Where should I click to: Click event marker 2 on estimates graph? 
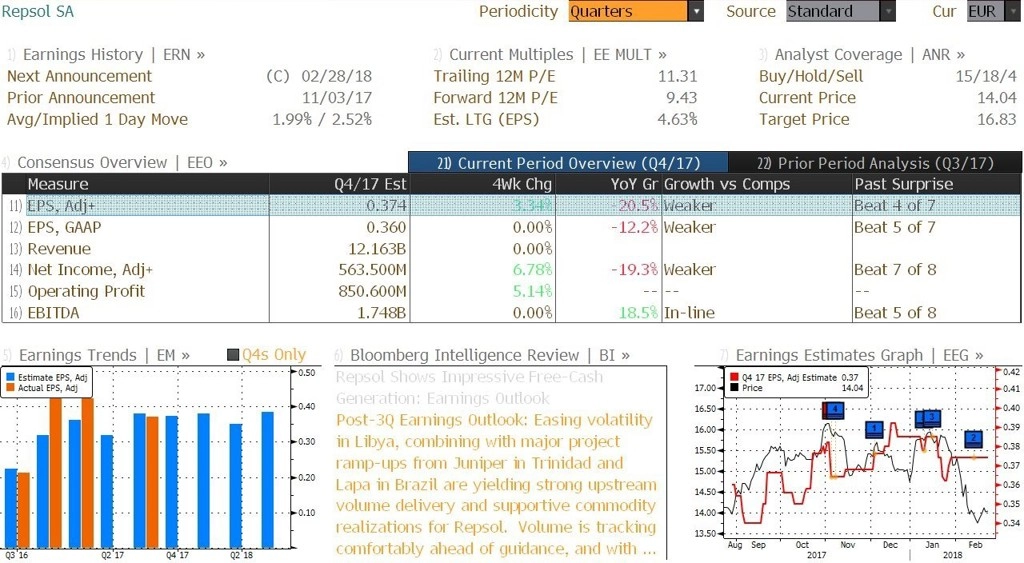click(974, 438)
